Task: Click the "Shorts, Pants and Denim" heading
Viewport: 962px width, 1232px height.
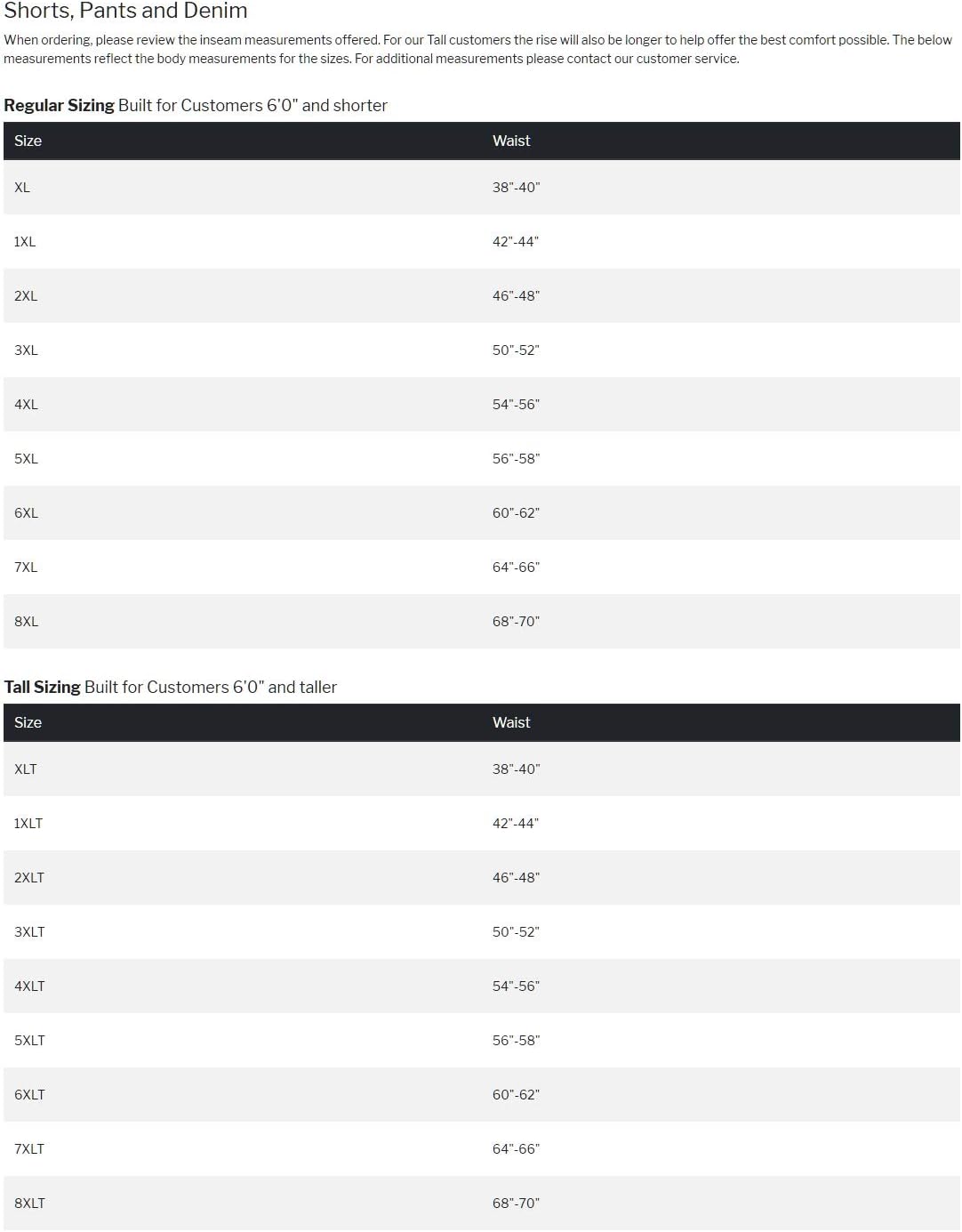Action: click(125, 11)
